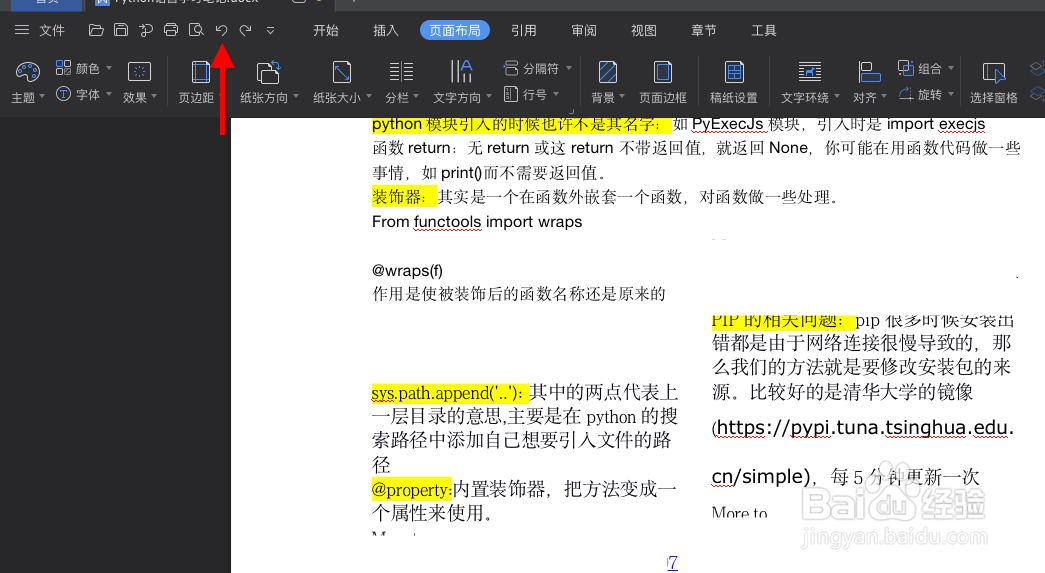The height and width of the screenshot is (573, 1045).
Task: Click the print icon
Action: click(x=171, y=30)
